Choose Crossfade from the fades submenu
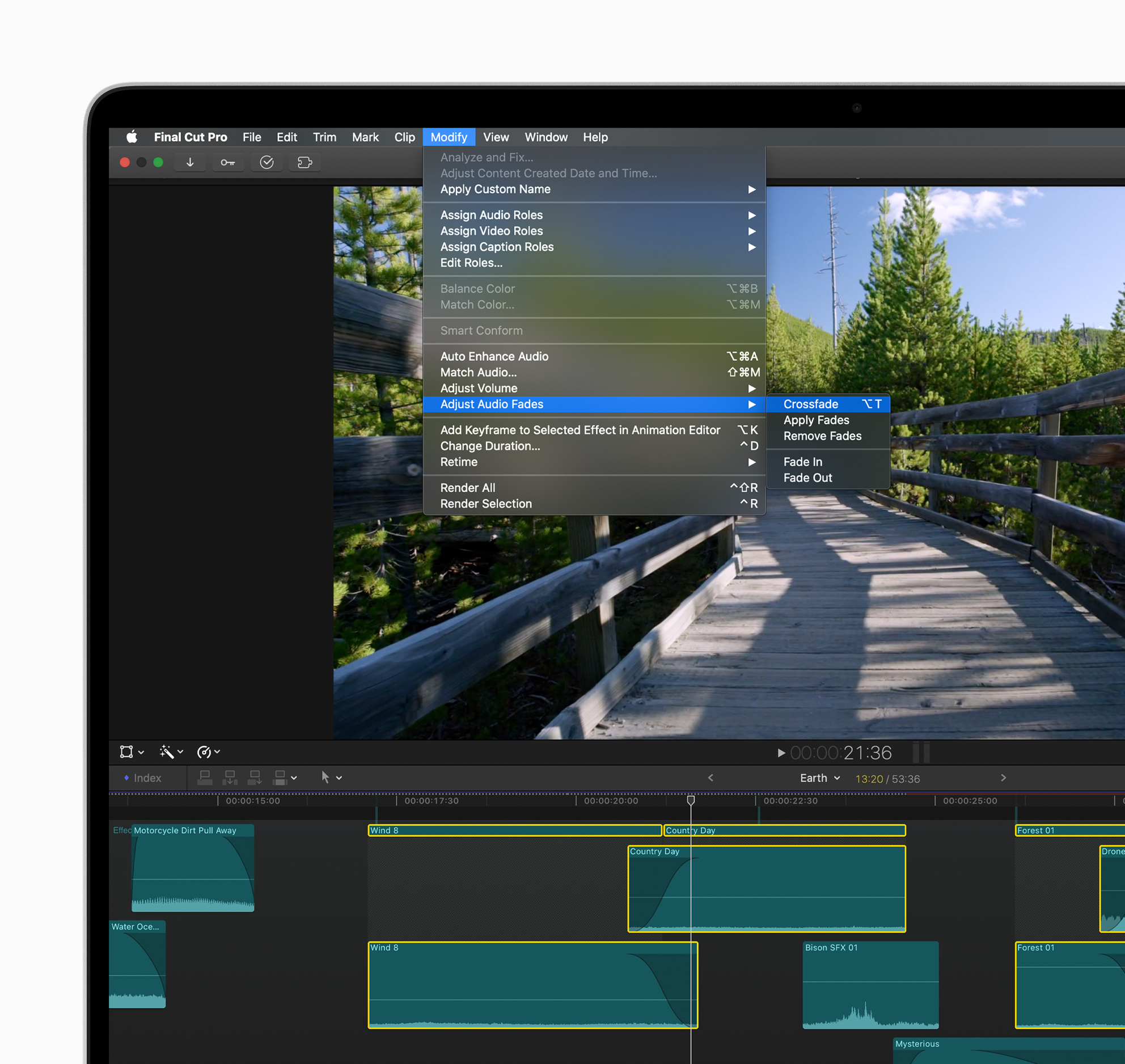The height and width of the screenshot is (1064, 1125). click(810, 404)
